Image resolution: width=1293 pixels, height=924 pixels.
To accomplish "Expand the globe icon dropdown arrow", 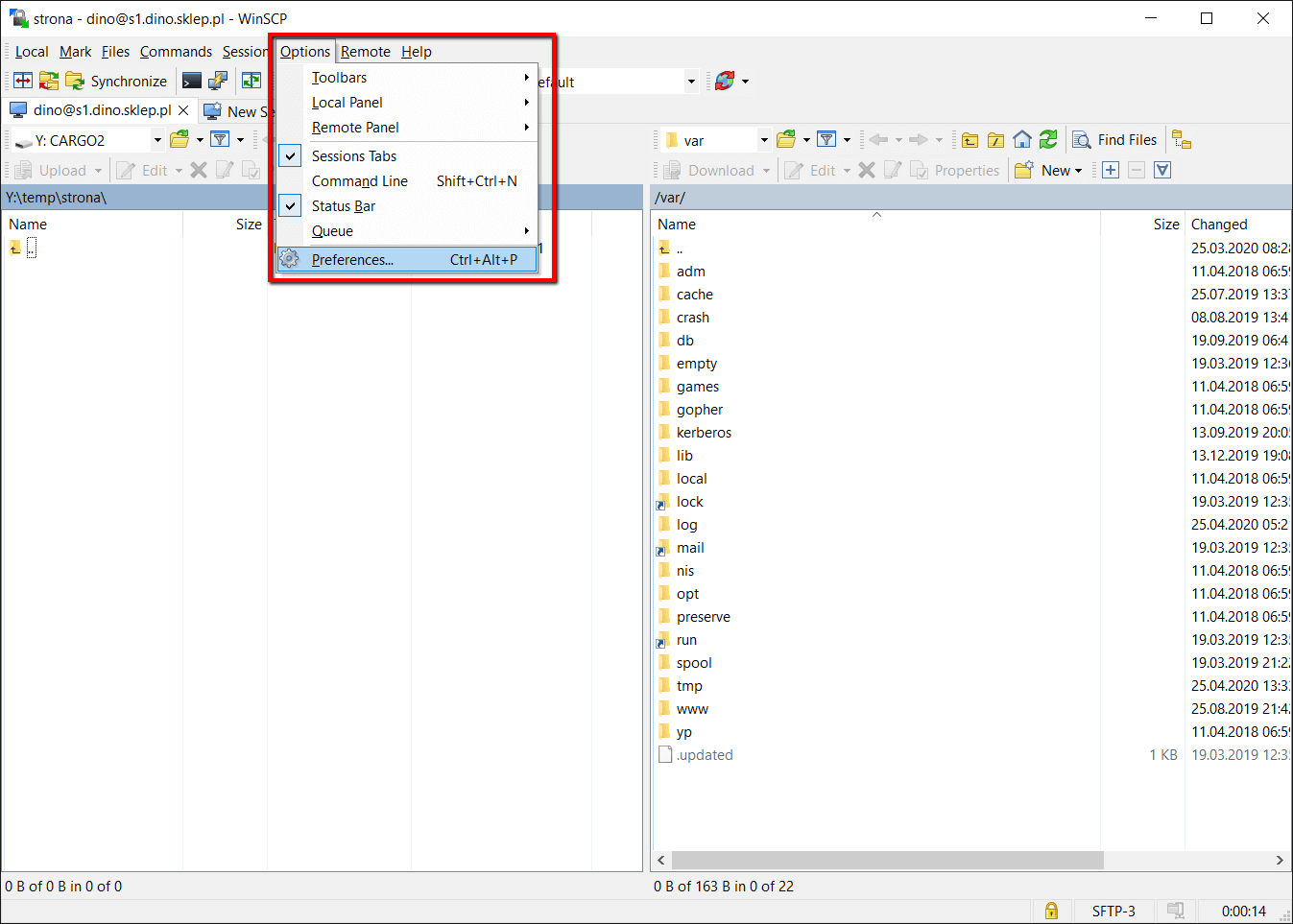I will click(745, 82).
